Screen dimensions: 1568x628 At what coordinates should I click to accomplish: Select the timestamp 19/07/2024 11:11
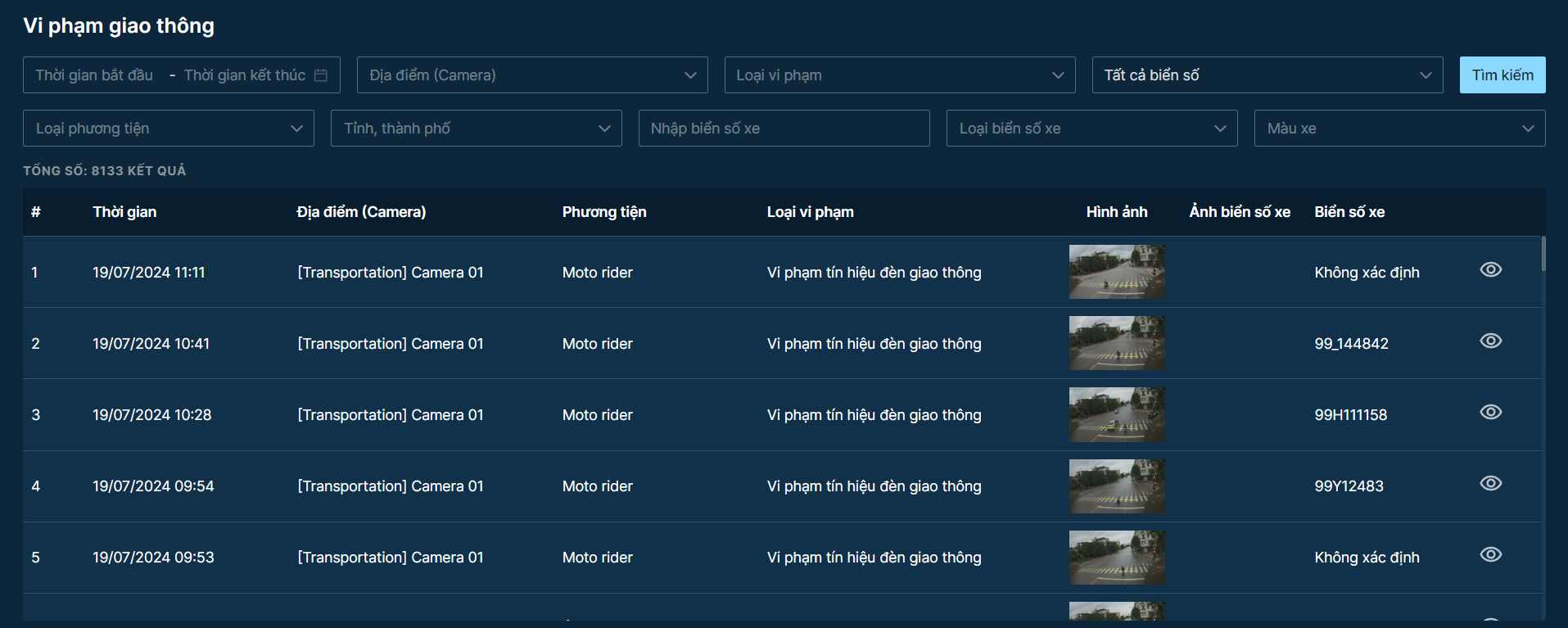(x=149, y=273)
